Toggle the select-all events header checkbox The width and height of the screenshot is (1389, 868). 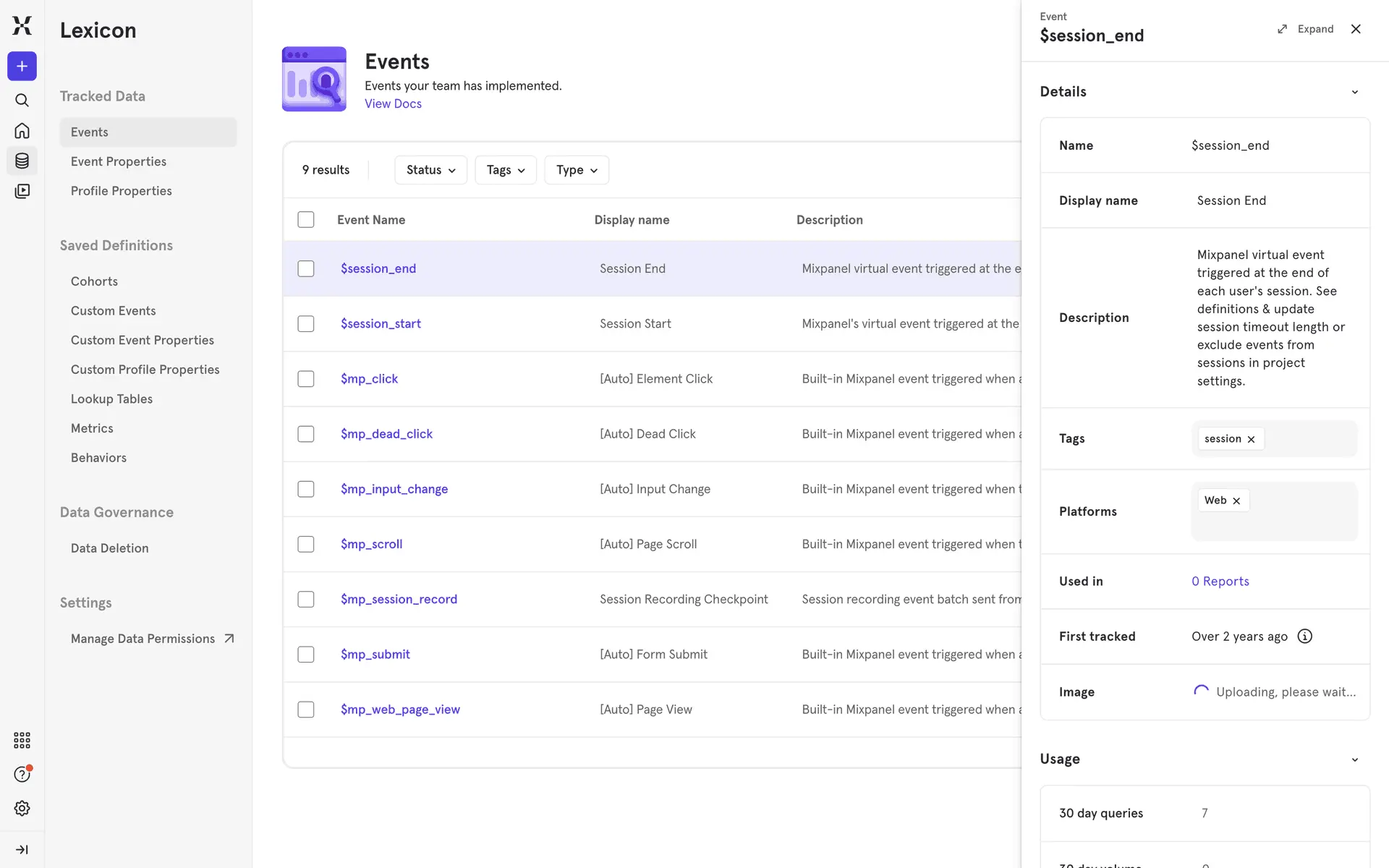click(306, 220)
